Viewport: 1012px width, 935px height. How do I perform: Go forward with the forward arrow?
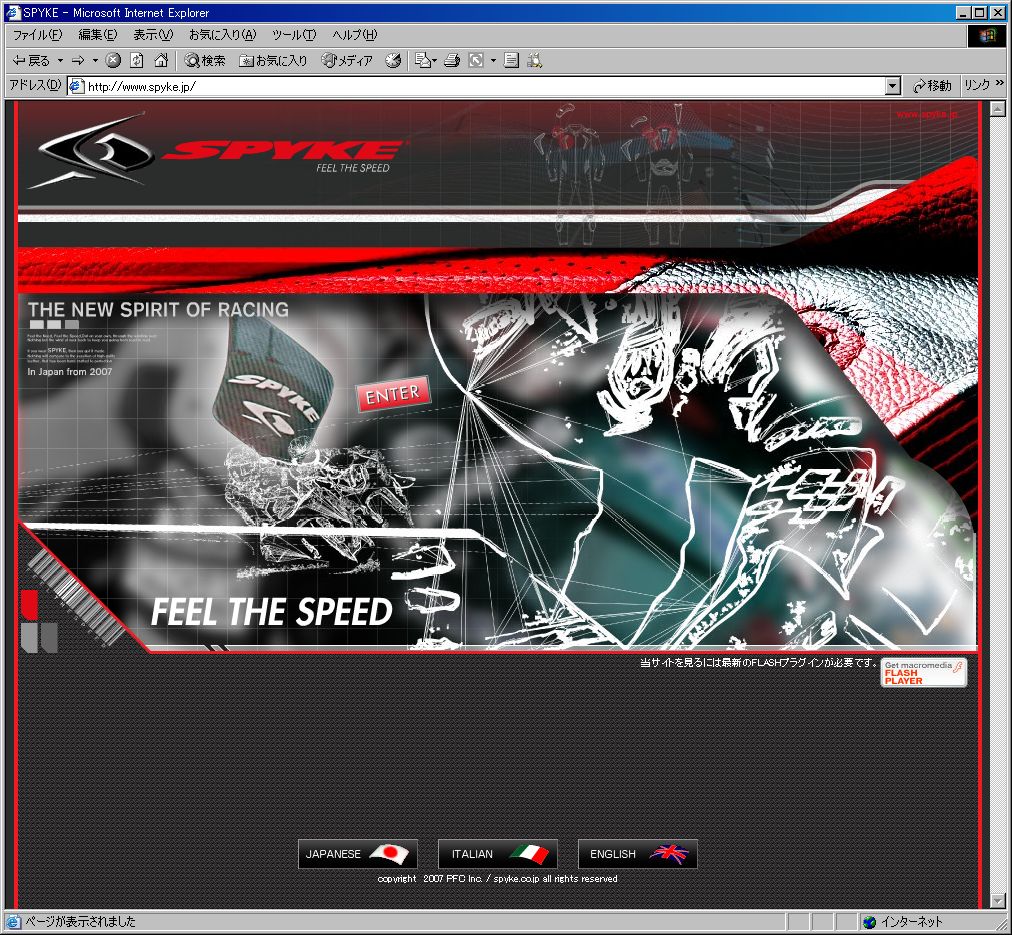click(78, 61)
